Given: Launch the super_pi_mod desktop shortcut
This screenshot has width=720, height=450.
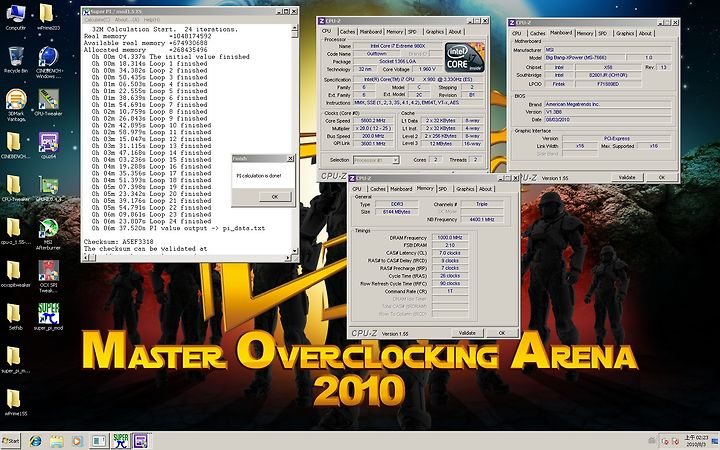Looking at the screenshot, I should point(48,313).
